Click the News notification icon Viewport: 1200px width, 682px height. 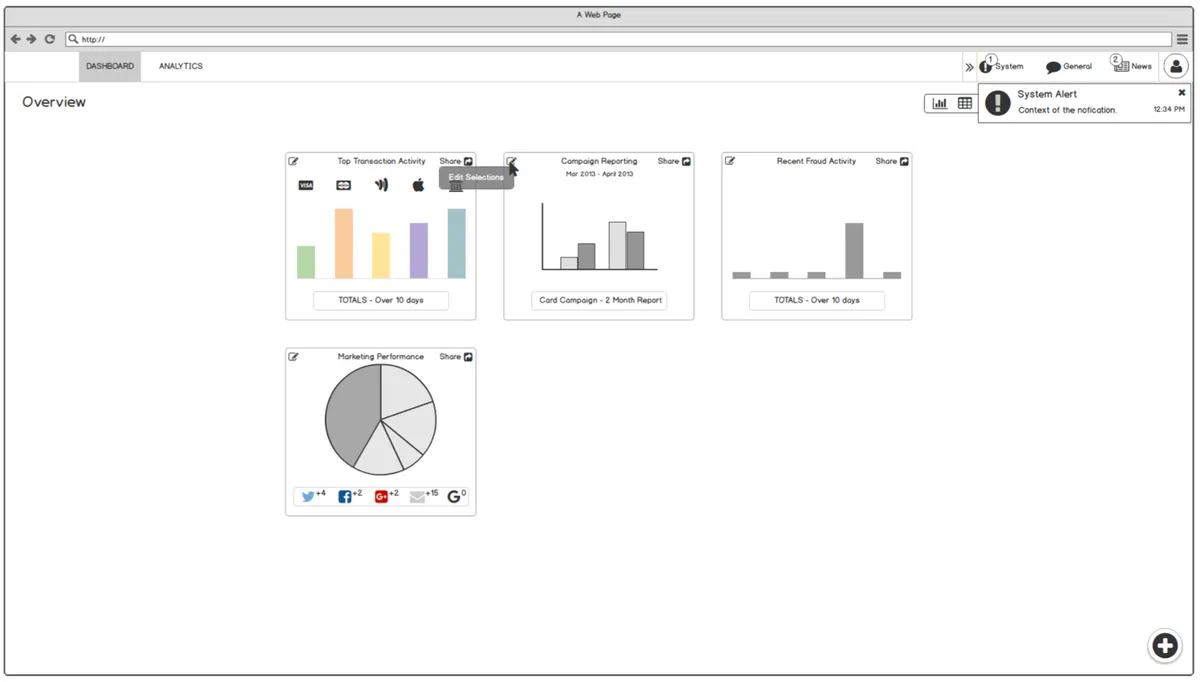(x=1122, y=66)
